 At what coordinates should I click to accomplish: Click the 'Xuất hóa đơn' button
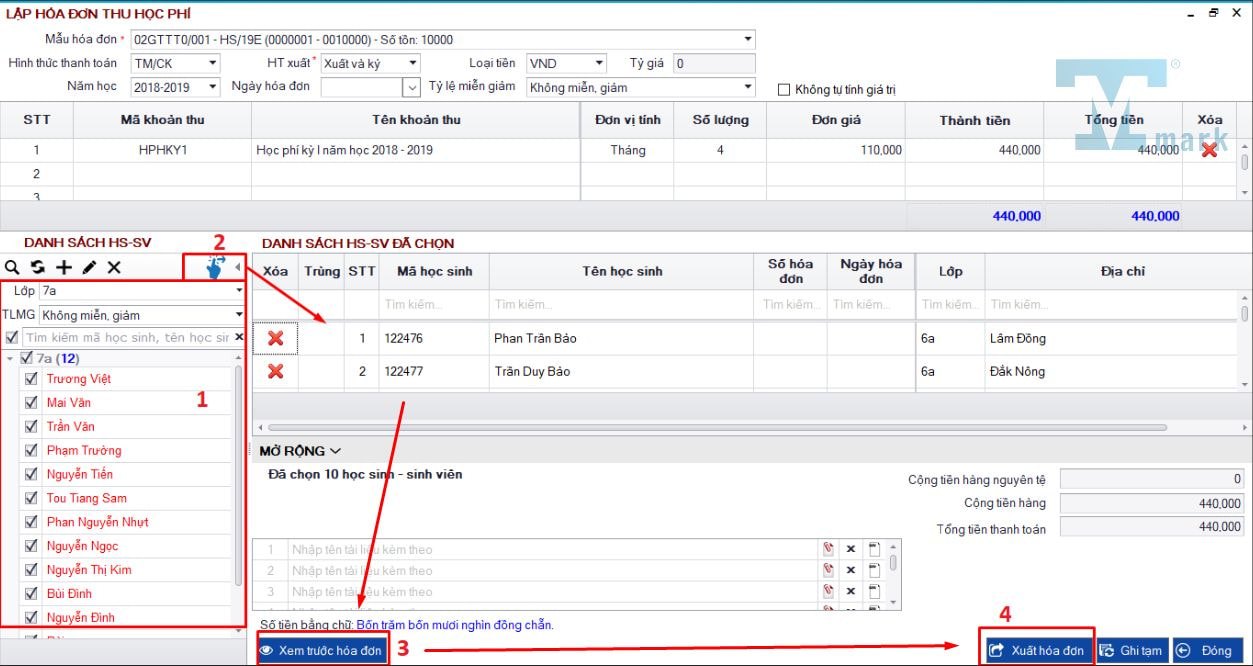click(x=1037, y=650)
